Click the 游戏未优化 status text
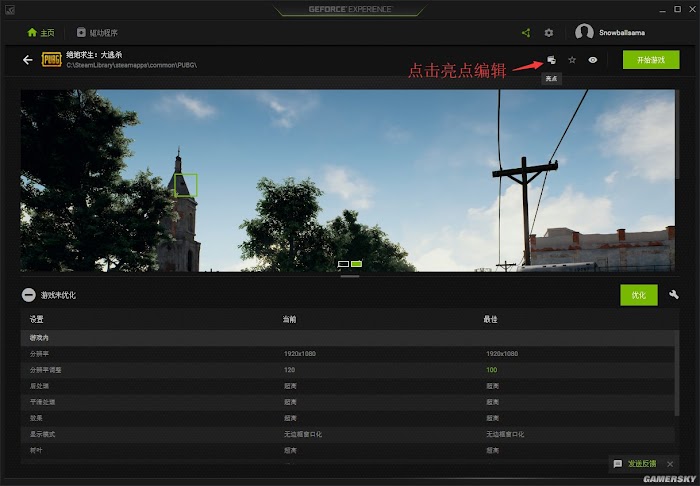The height and width of the screenshot is (486, 700). [x=58, y=295]
